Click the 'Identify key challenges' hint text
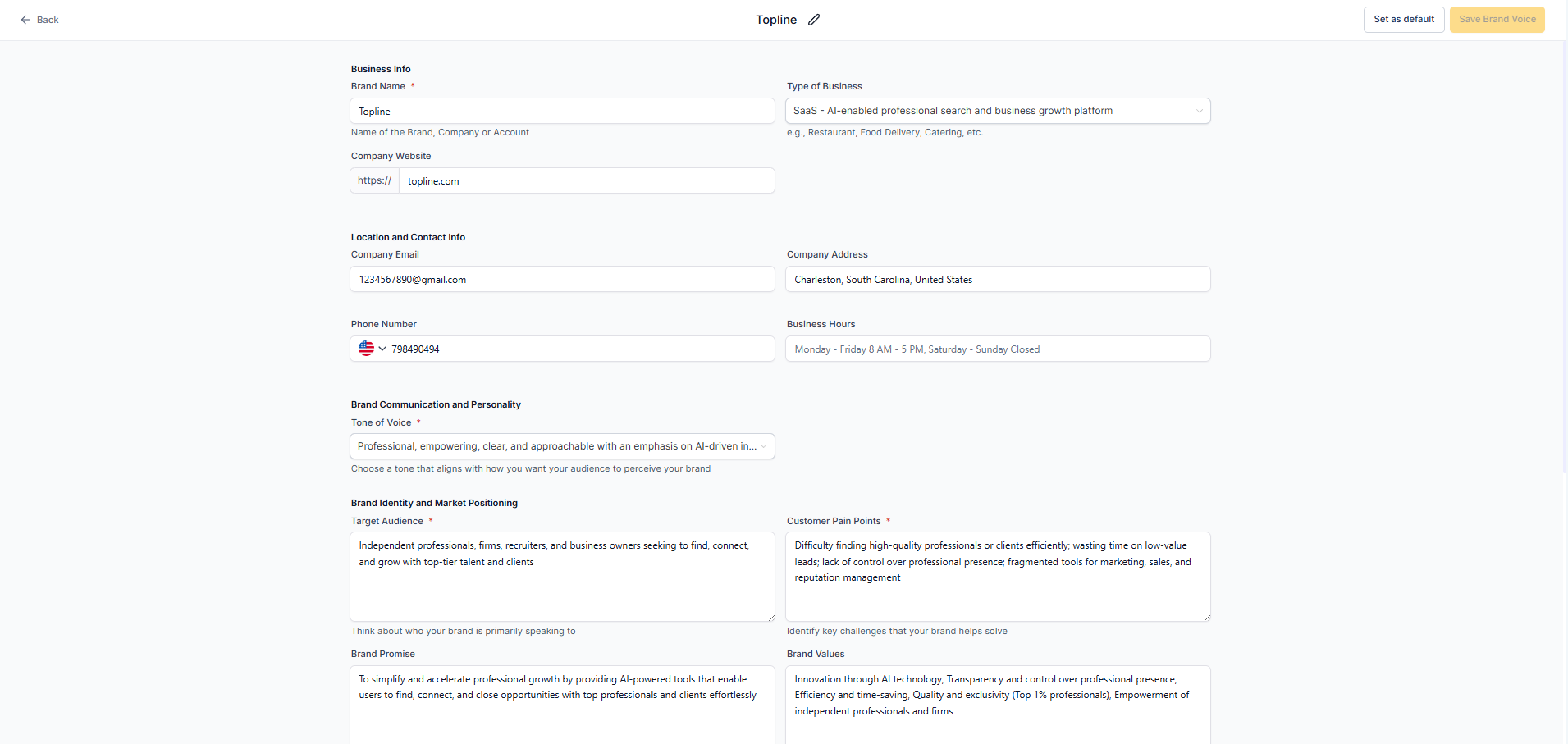 pyautogui.click(x=897, y=631)
